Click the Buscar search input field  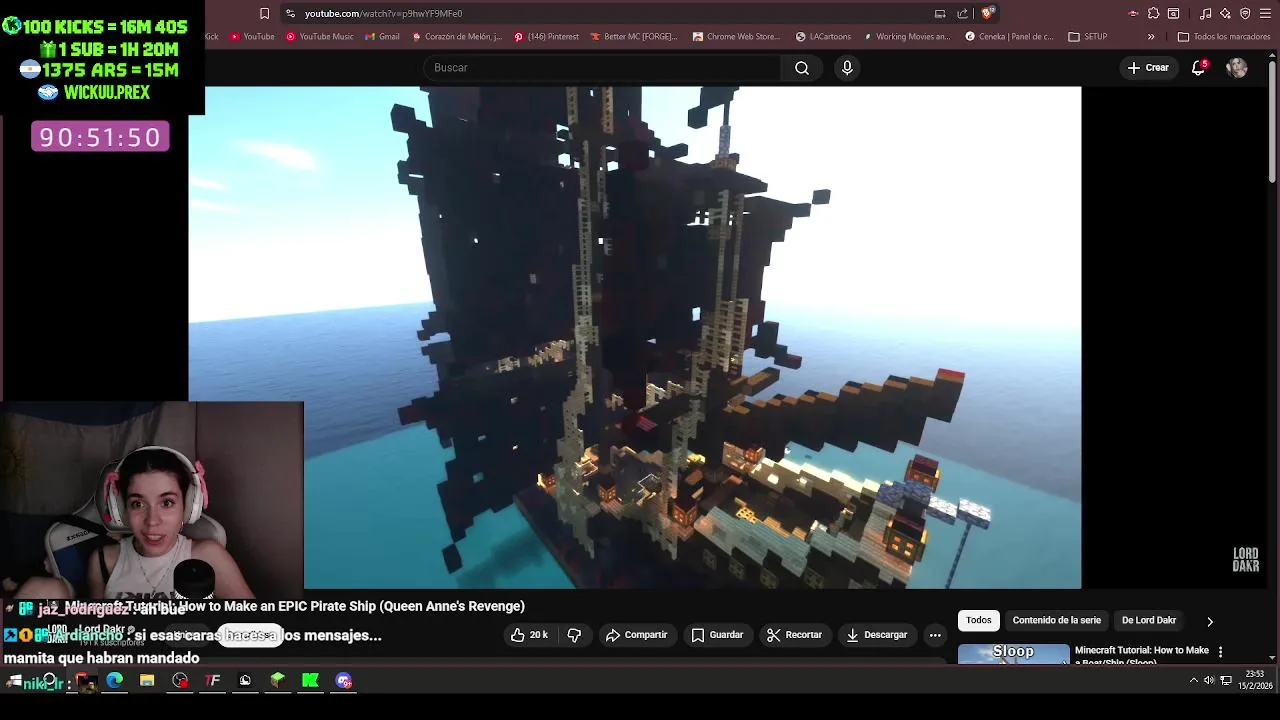[x=602, y=68]
